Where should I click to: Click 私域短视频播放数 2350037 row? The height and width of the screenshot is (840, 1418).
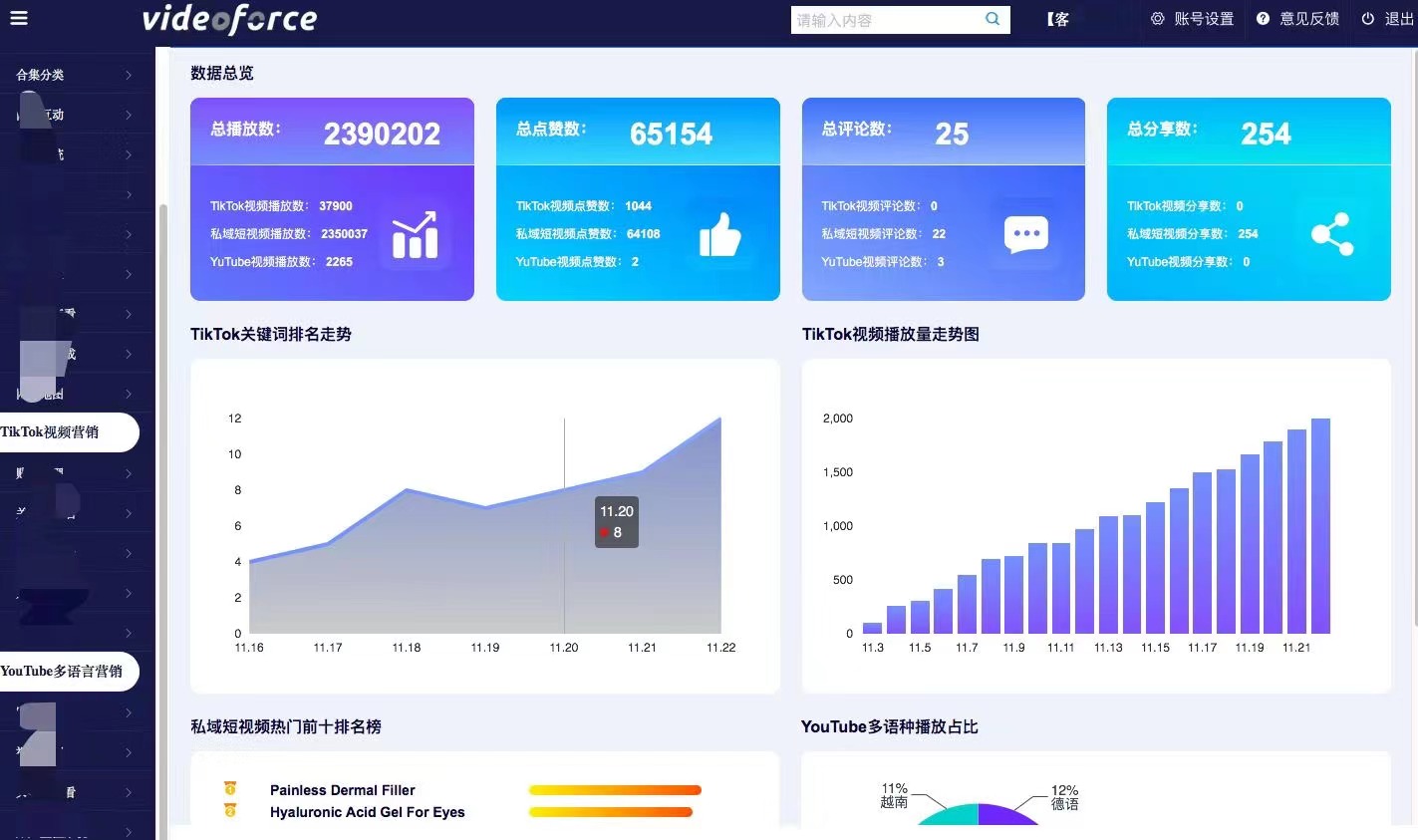pos(289,234)
